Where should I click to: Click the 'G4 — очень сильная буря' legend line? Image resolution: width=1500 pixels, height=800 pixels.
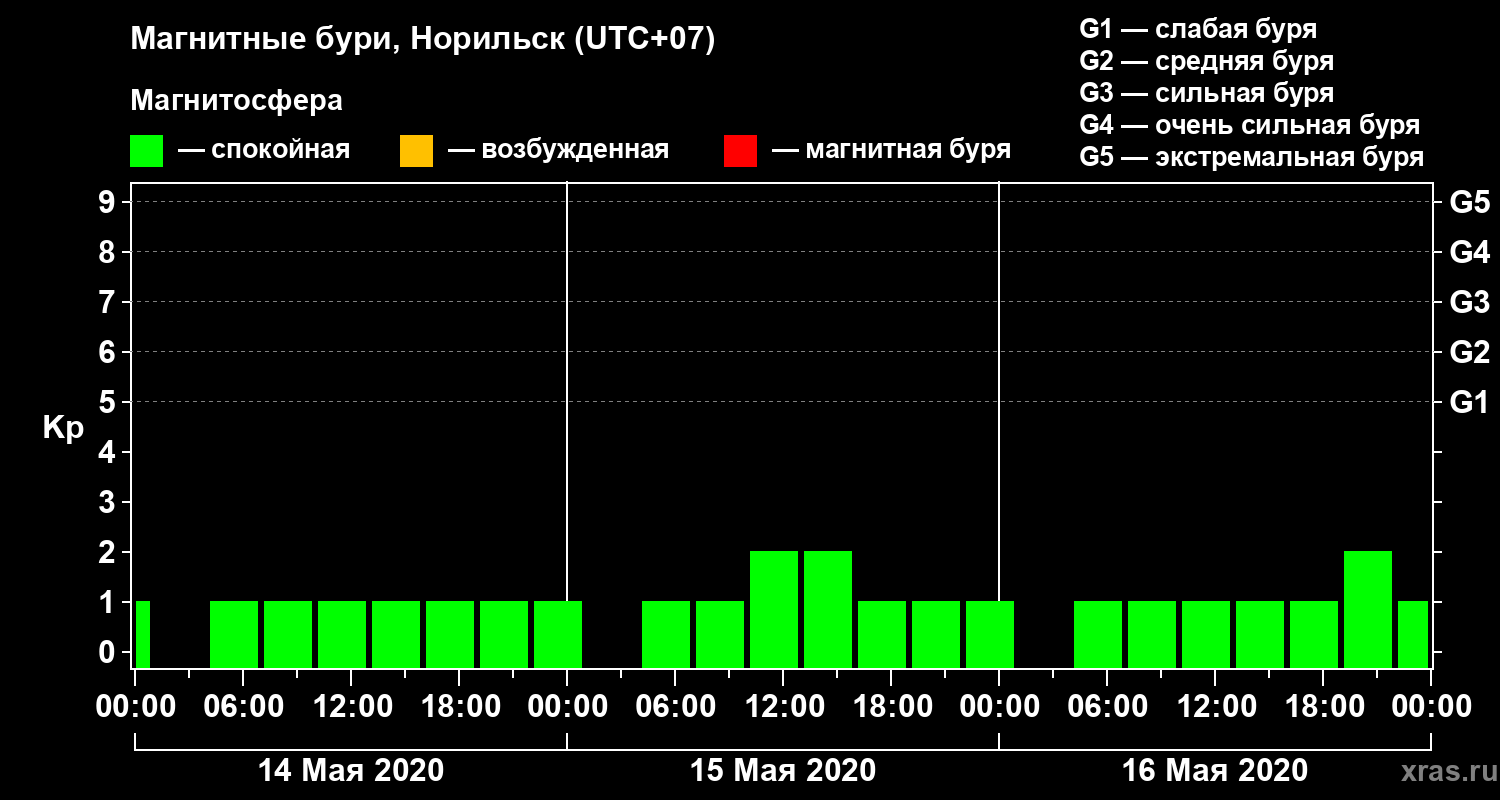[1249, 125]
